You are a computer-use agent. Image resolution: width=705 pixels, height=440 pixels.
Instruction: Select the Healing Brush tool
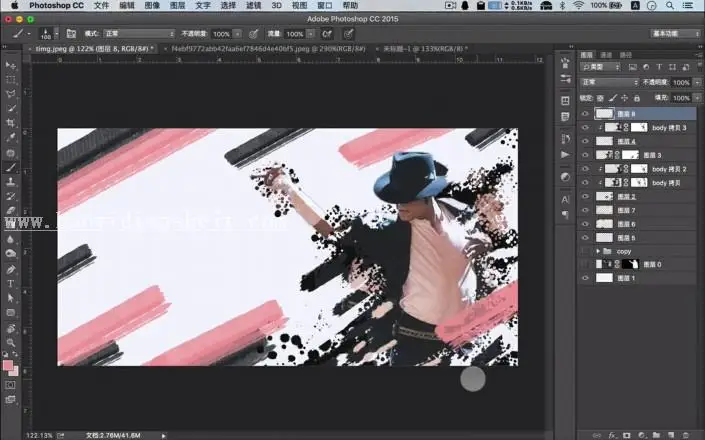[x=10, y=153]
